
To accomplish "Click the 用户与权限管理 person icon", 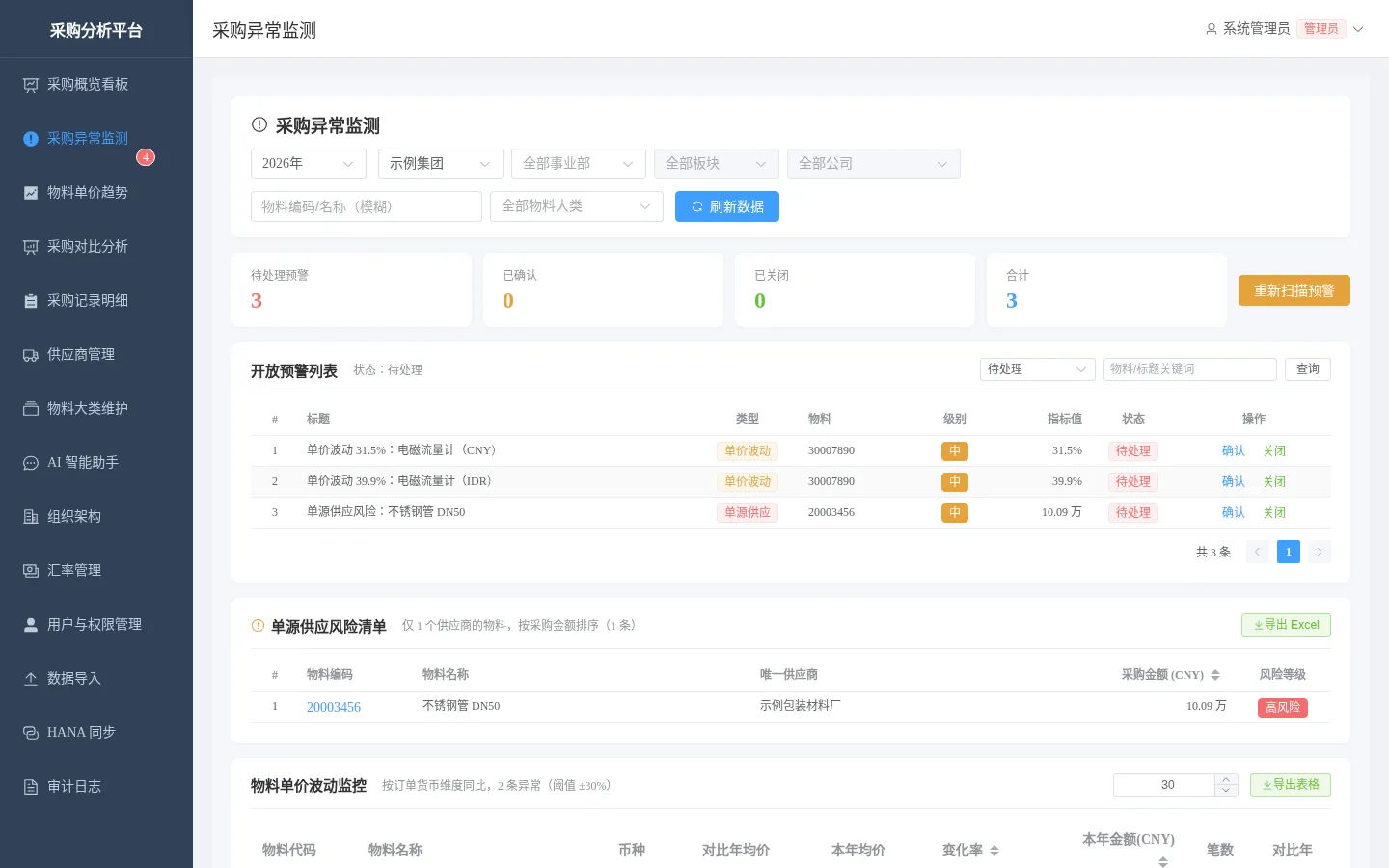I will (31, 625).
